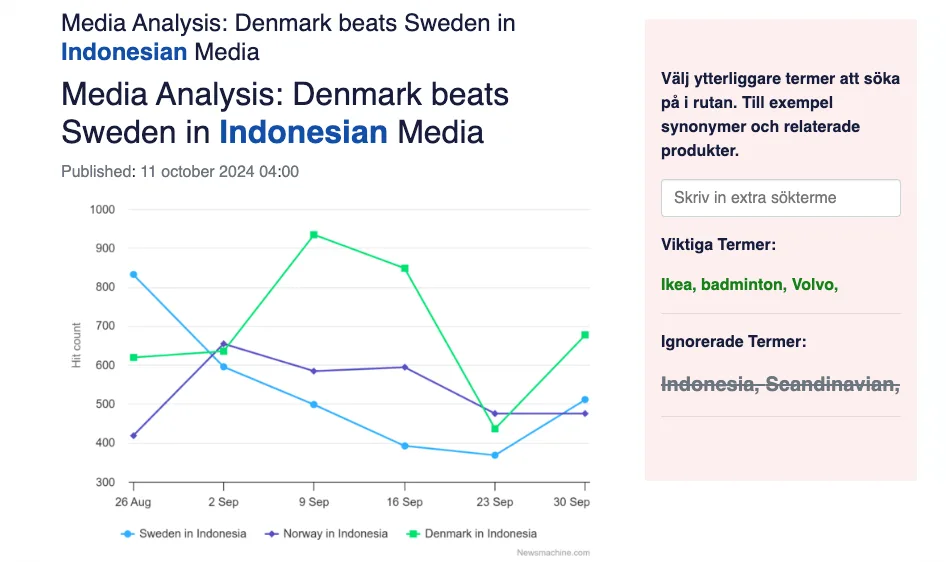Click Indonesian link in the large headline
The image size is (946, 562).
[303, 131]
